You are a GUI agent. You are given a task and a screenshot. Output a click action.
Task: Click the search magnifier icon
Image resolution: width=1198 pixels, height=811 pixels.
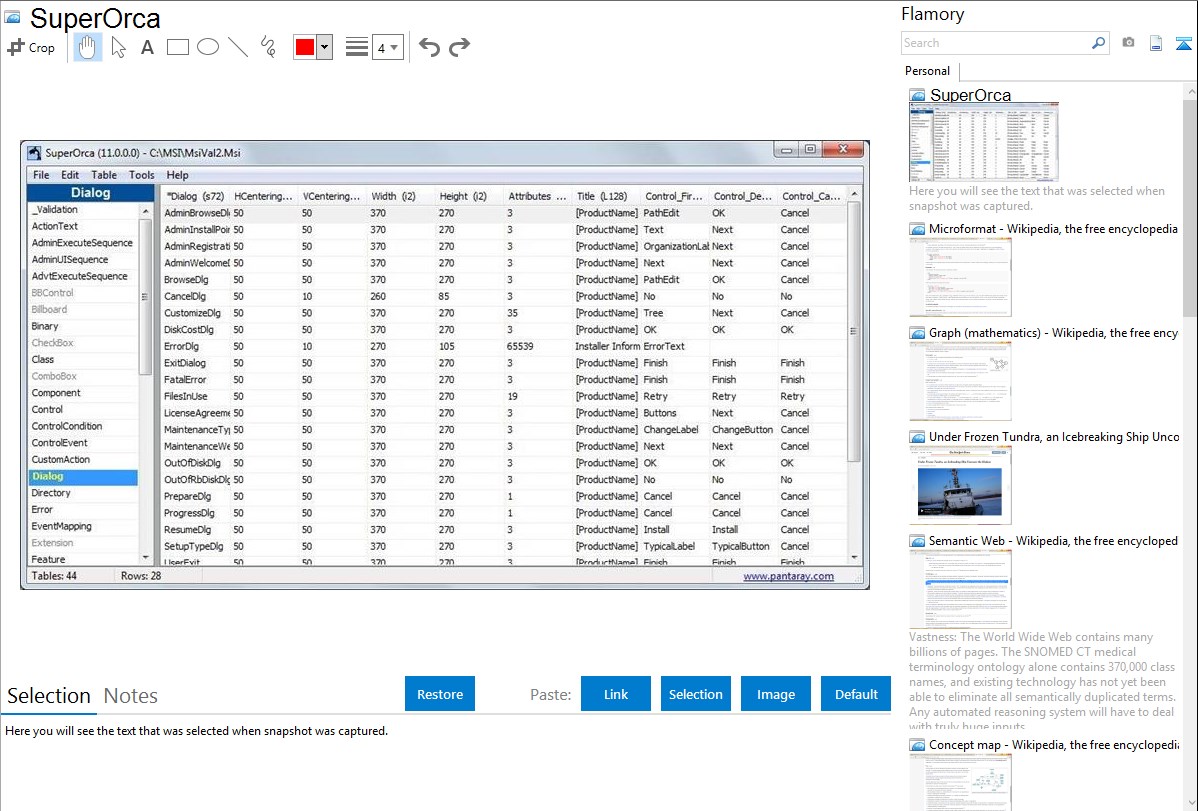point(1098,43)
